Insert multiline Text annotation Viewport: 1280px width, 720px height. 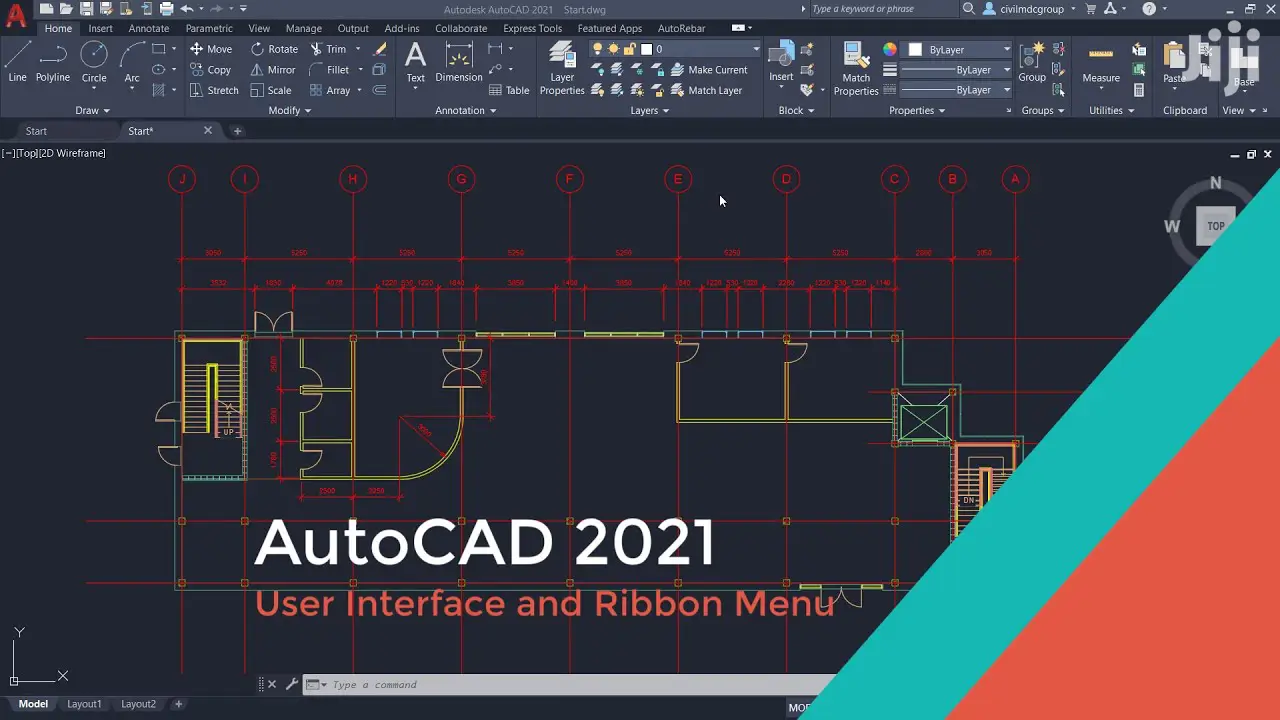click(x=415, y=62)
